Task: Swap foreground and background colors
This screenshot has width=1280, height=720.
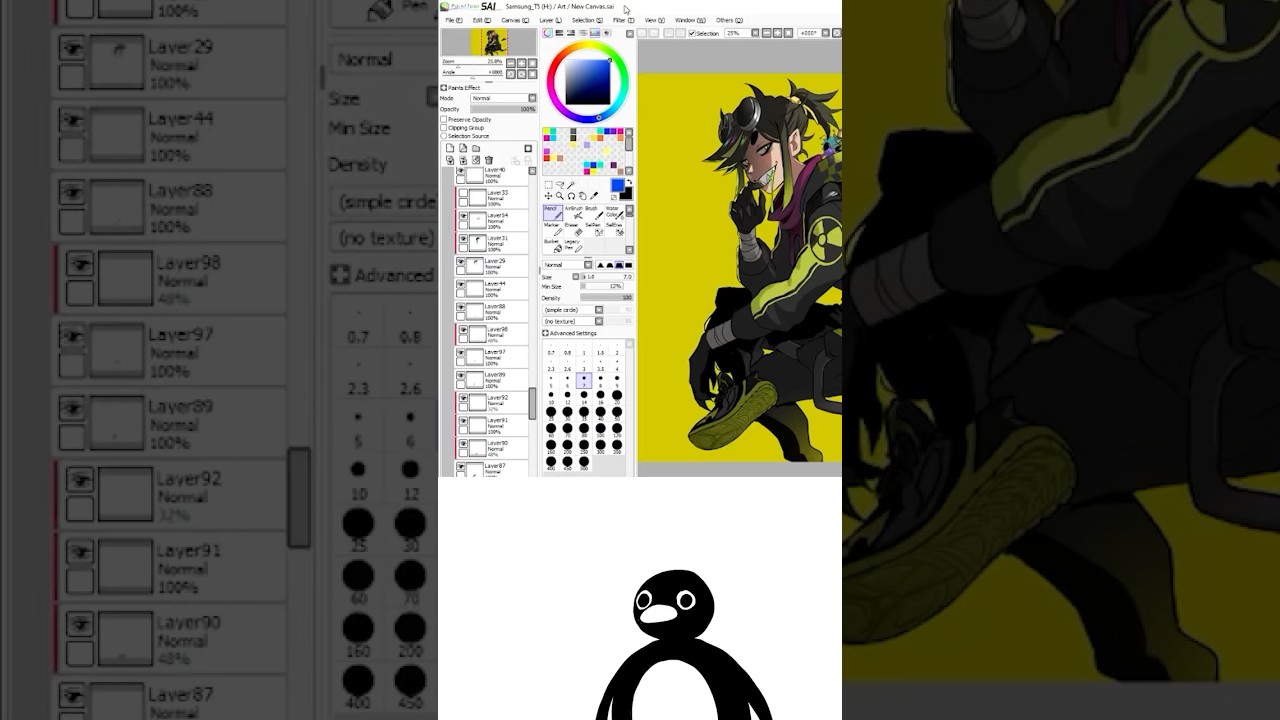Action: pyautogui.click(x=629, y=181)
